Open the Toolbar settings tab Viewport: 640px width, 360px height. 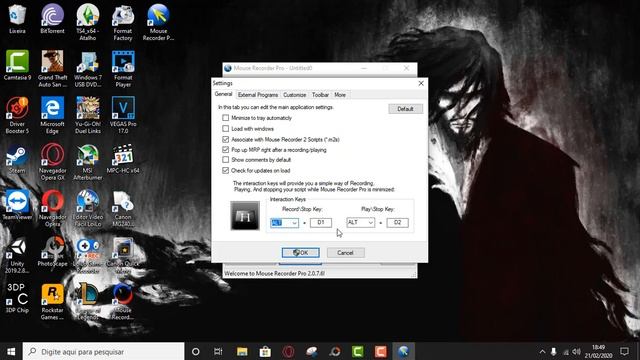tap(320, 95)
